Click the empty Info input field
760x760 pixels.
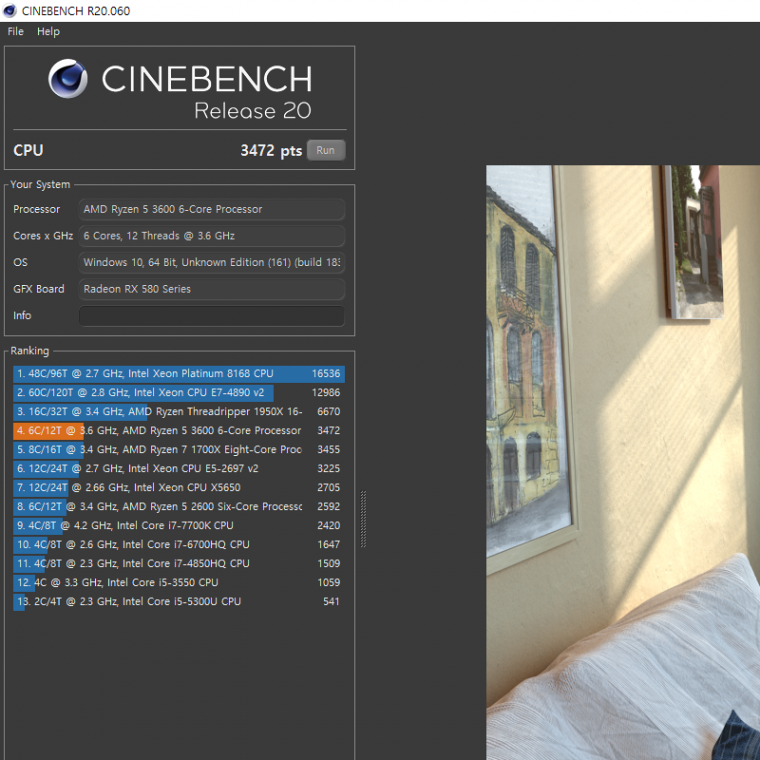(x=212, y=316)
